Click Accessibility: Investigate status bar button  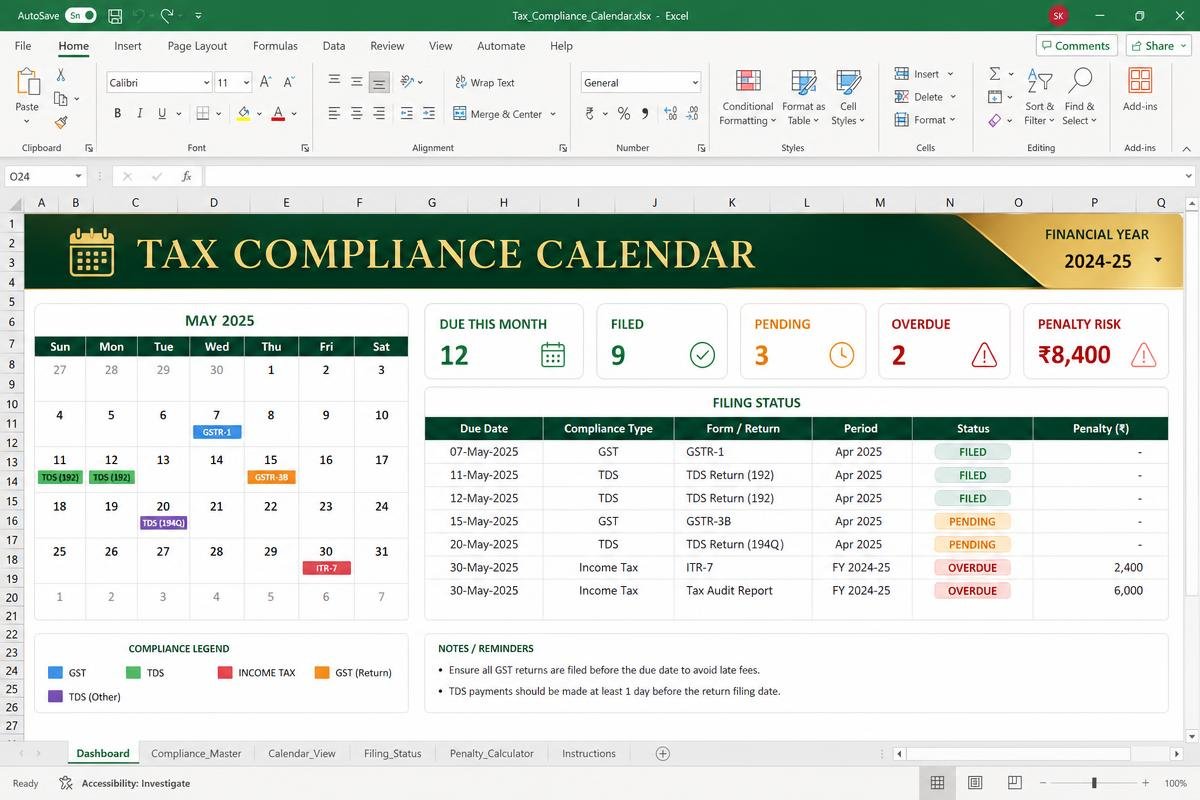click(125, 783)
